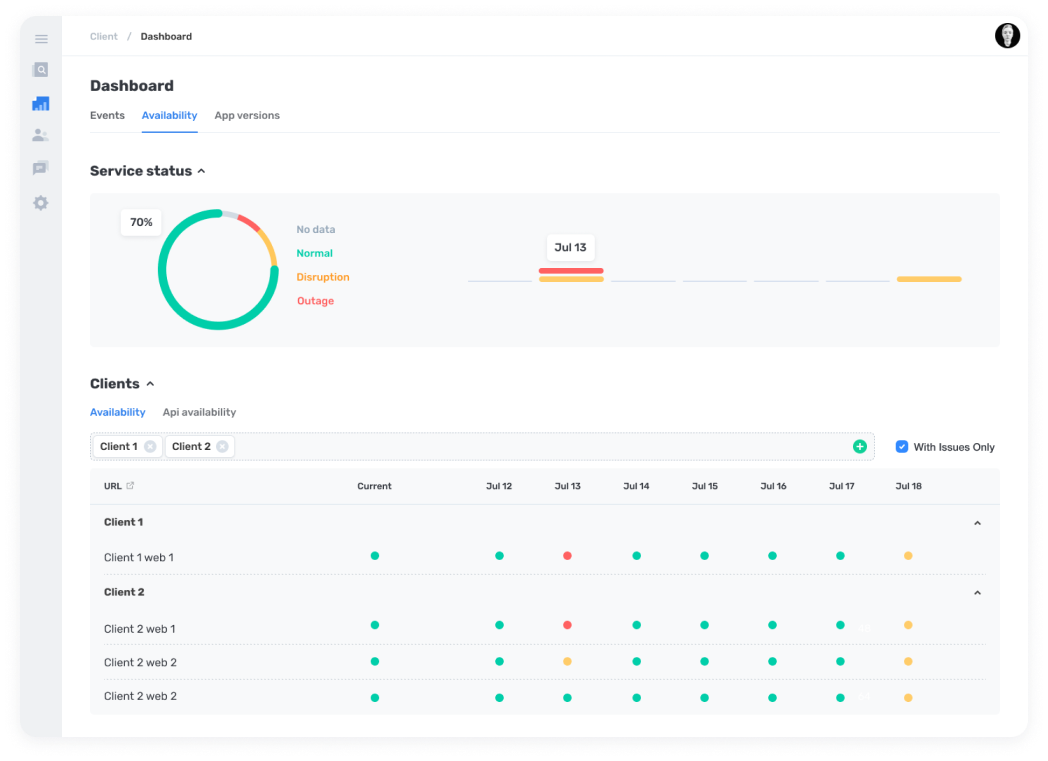Collapse the Service status section

[201, 170]
